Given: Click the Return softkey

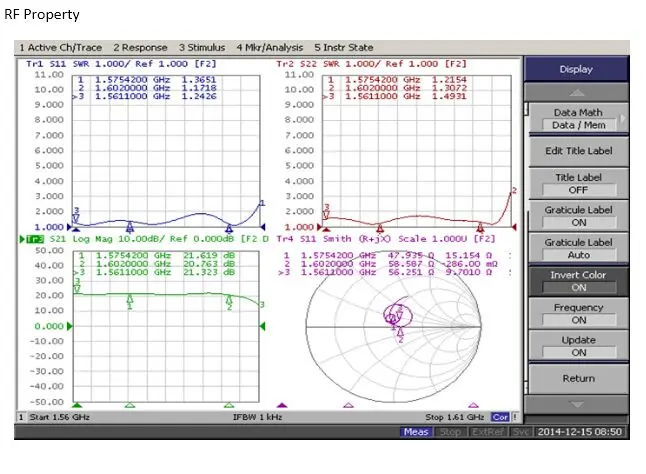Looking at the screenshot, I should (578, 378).
